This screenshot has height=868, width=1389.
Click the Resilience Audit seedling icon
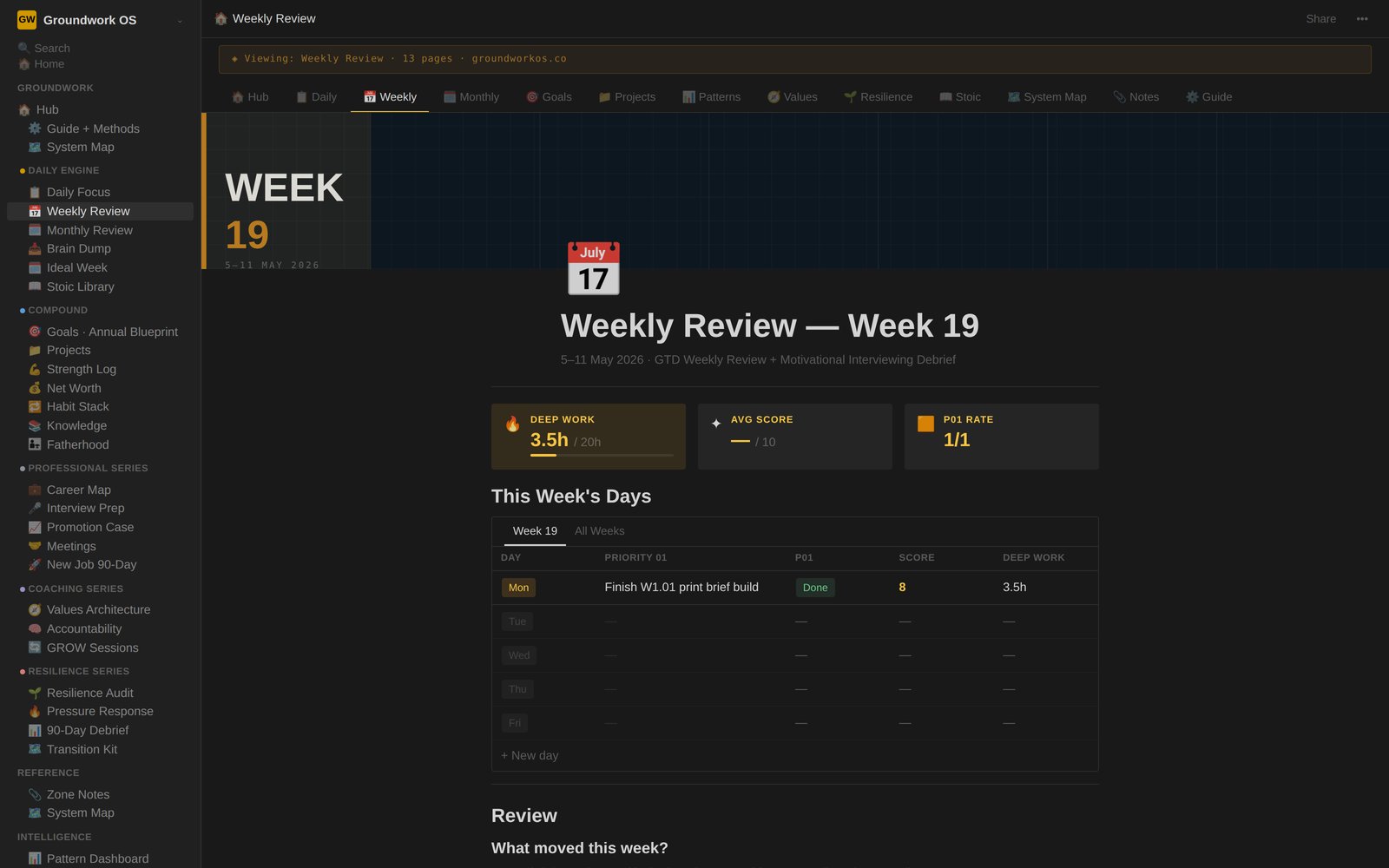(35, 693)
